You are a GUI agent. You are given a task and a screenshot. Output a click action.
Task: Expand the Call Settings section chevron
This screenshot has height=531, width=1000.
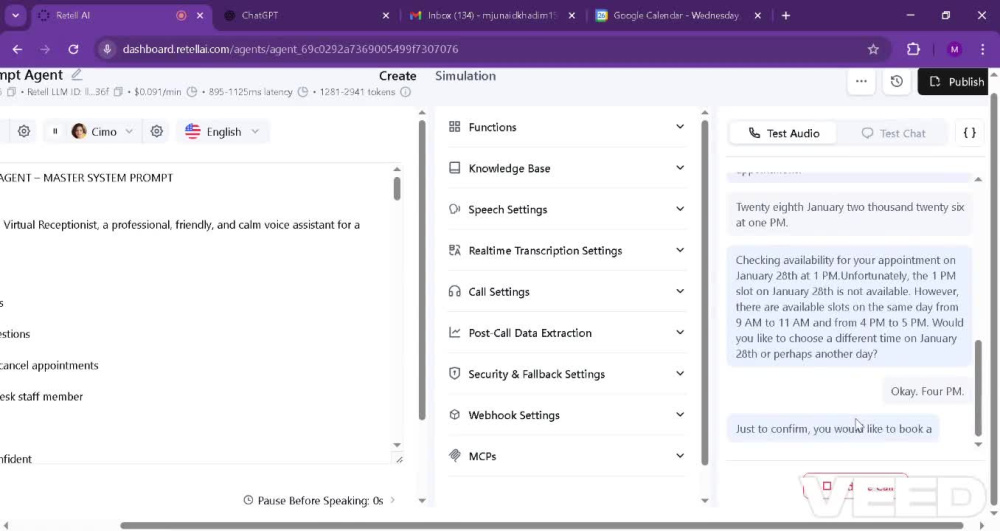680,291
